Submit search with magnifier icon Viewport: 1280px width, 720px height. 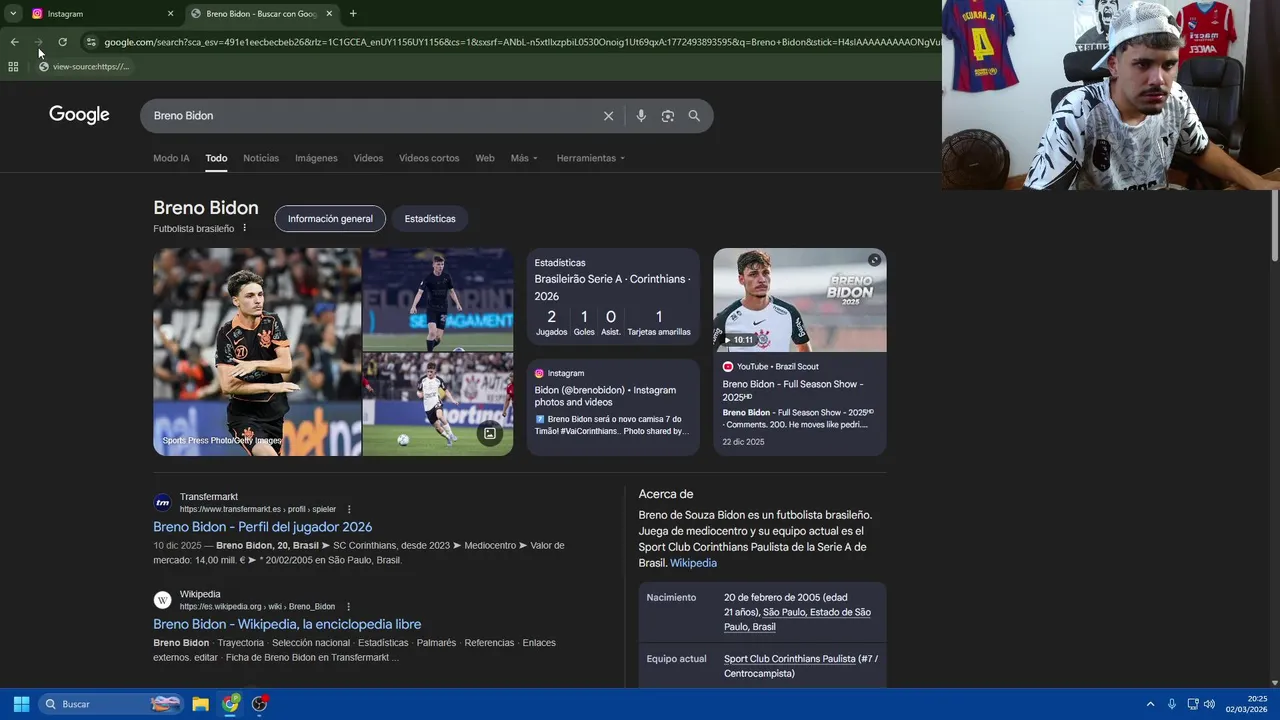tap(694, 116)
